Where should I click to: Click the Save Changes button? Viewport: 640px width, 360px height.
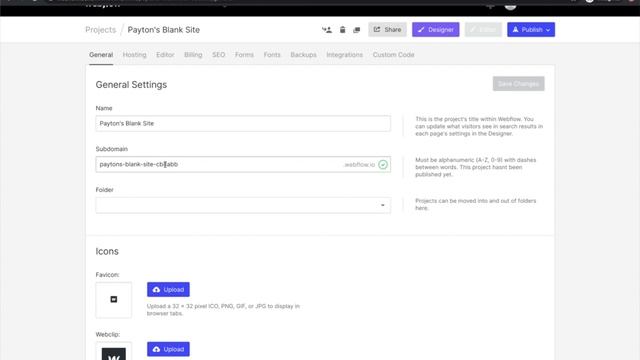pyautogui.click(x=518, y=84)
